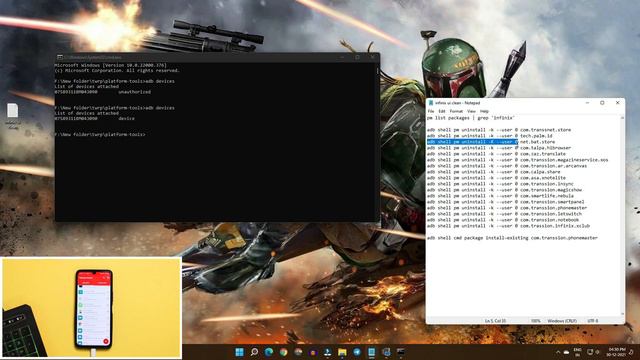Click Notepad status bar 'Windows (CRLF)'
This screenshot has height=360, width=640.
coord(562,321)
